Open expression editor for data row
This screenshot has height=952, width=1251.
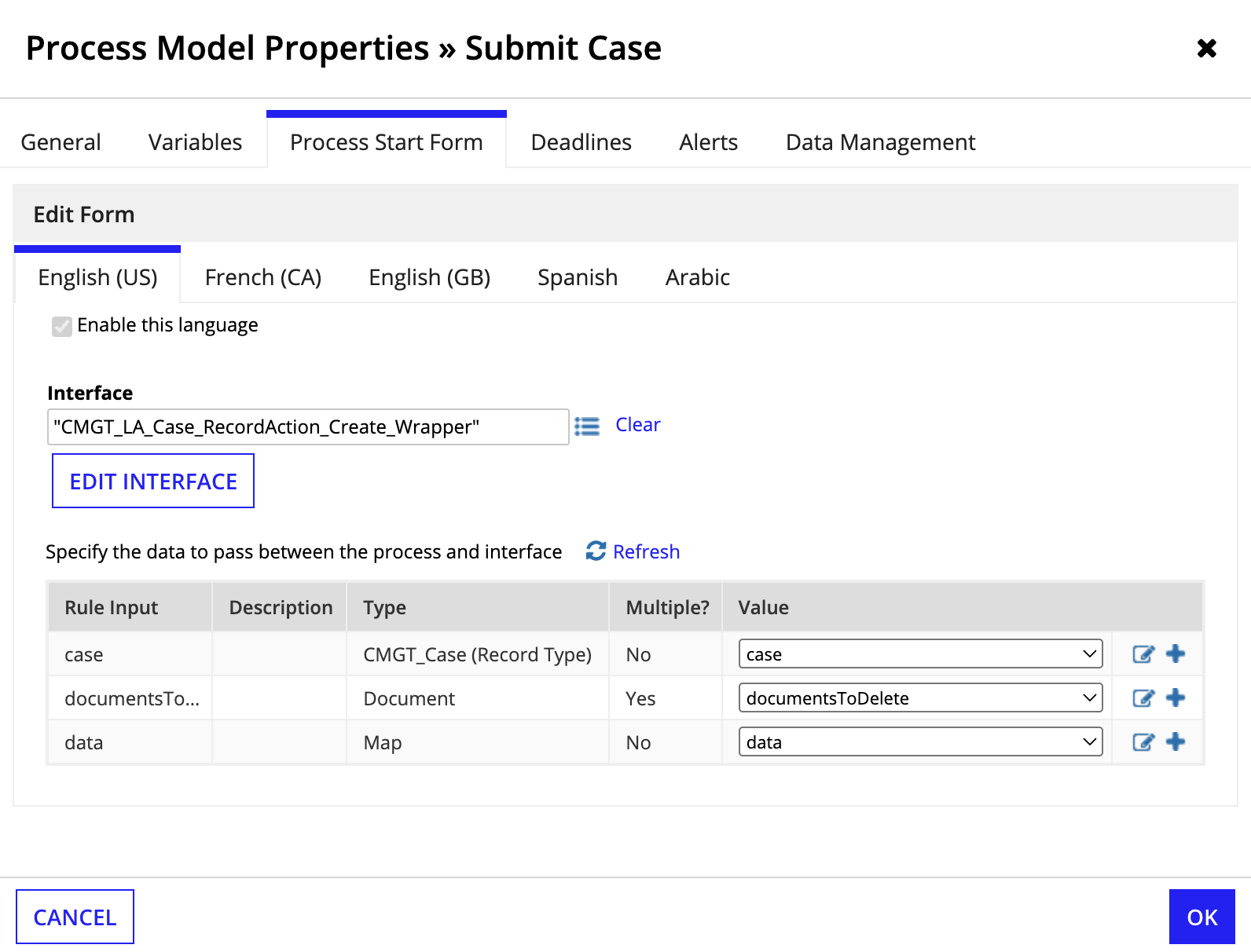click(x=1143, y=742)
